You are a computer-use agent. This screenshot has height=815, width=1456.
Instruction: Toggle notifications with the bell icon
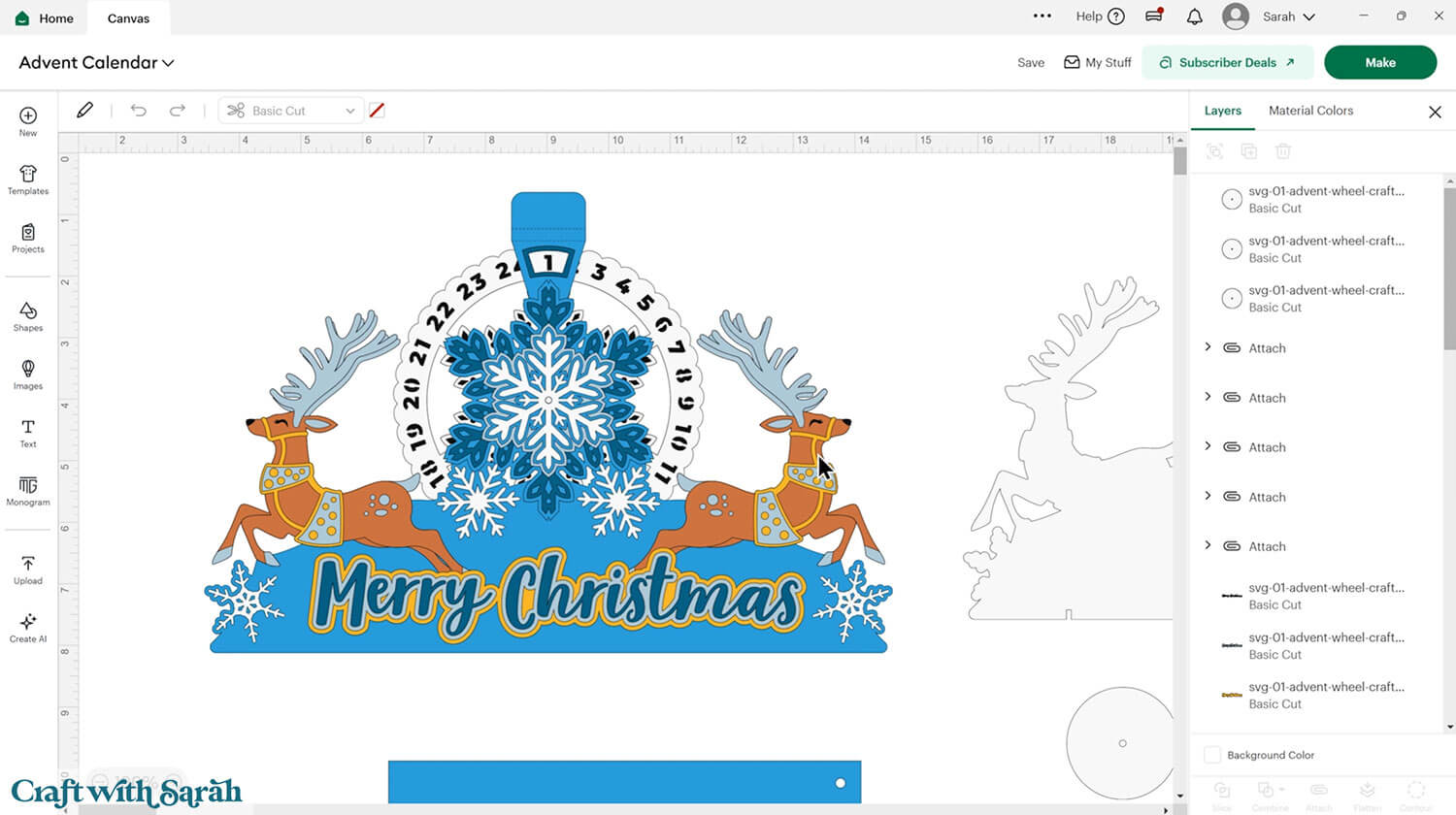[1194, 16]
